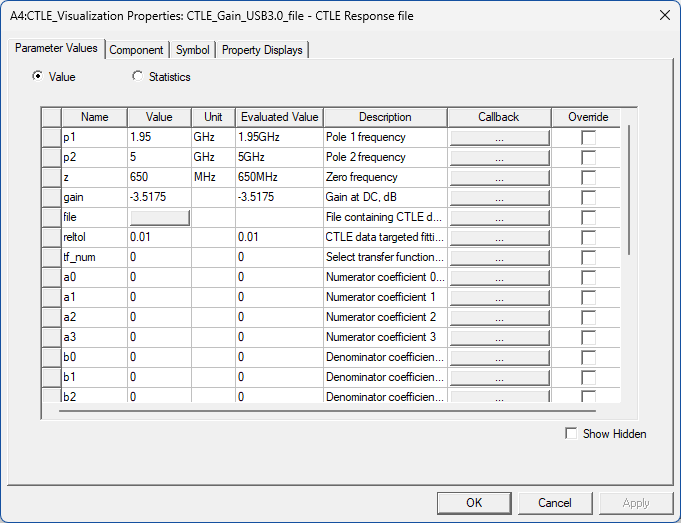
Task: Tick the Override checkbox for a2
Action: [x=588, y=318]
